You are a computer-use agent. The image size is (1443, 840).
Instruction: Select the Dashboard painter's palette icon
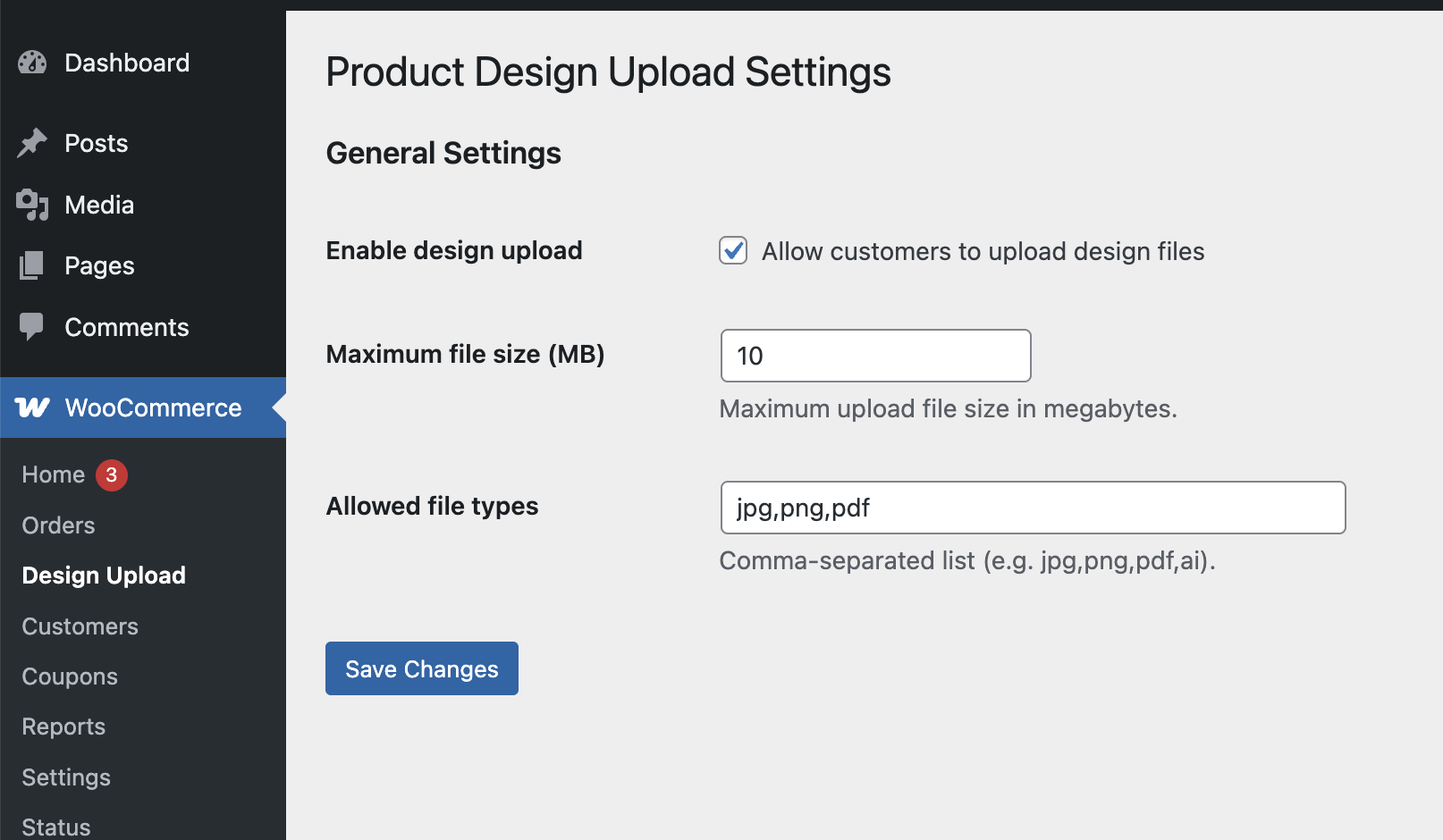32,63
